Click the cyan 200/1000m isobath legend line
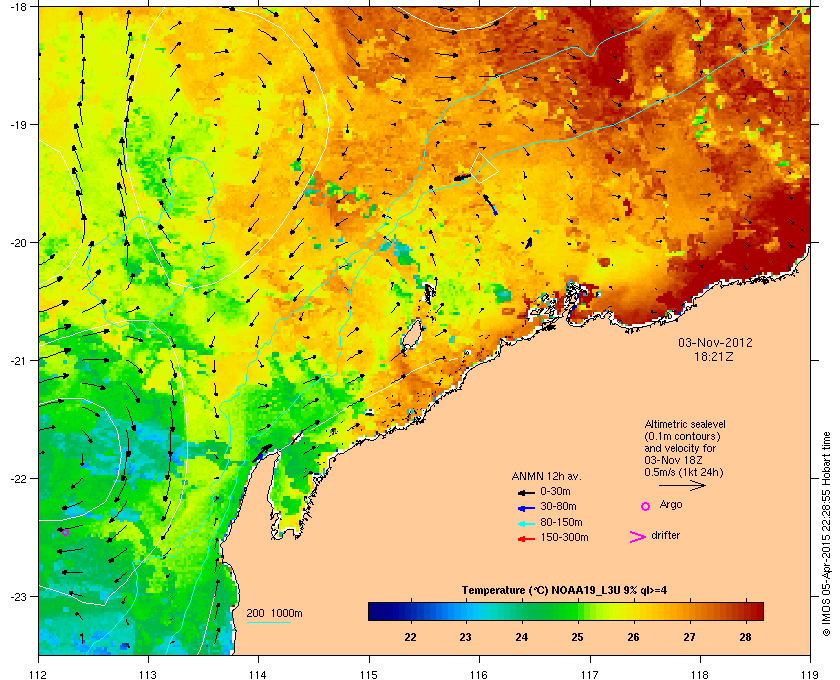Viewport: 840px width, 680px height. [268, 622]
